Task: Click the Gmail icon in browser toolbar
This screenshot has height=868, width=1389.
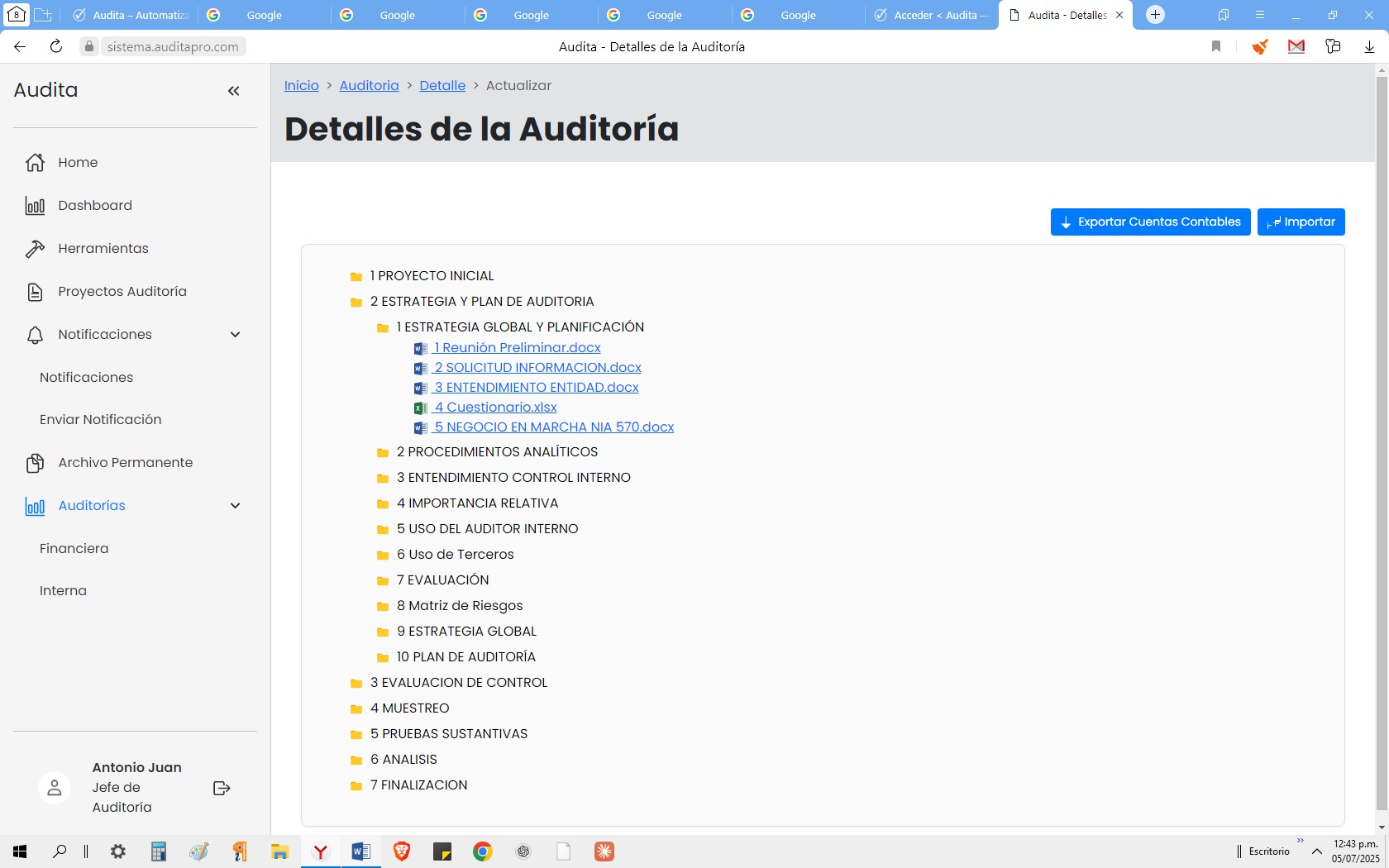Action: coord(1296,47)
